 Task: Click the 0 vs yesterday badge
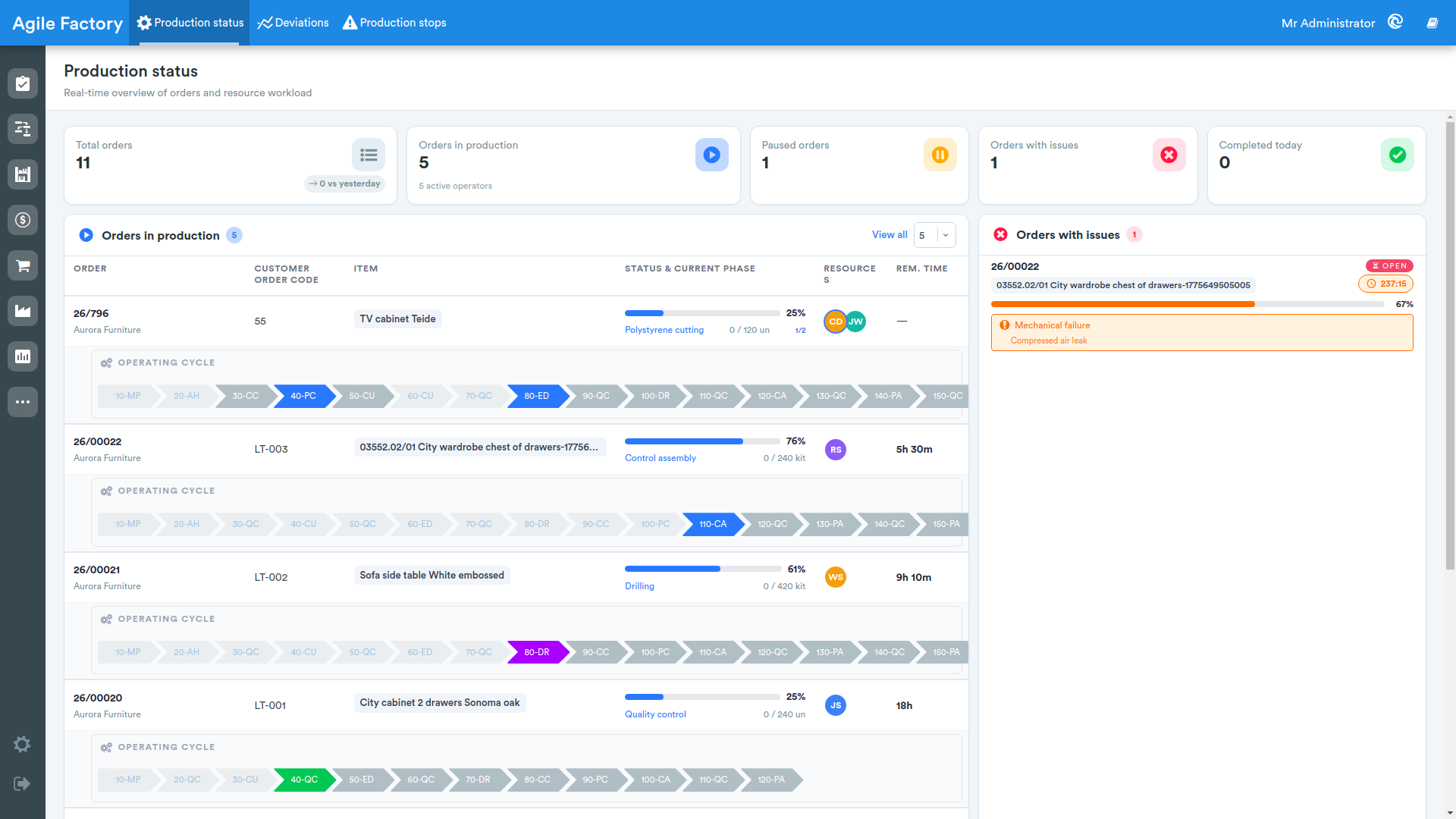pos(344,184)
